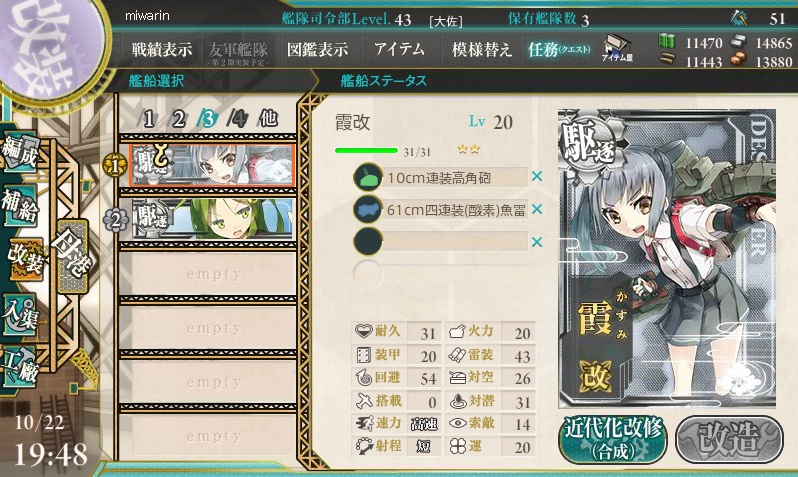Click the X beside the empty third slot
This screenshot has height=477, width=798.
click(x=536, y=242)
